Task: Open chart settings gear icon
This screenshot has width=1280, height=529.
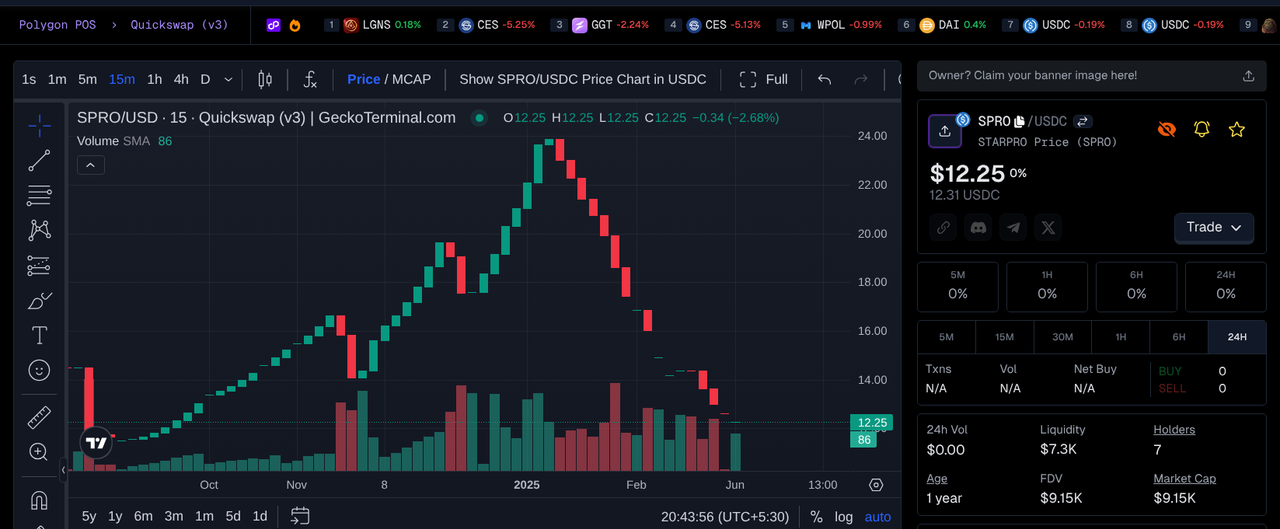Action: (876, 485)
